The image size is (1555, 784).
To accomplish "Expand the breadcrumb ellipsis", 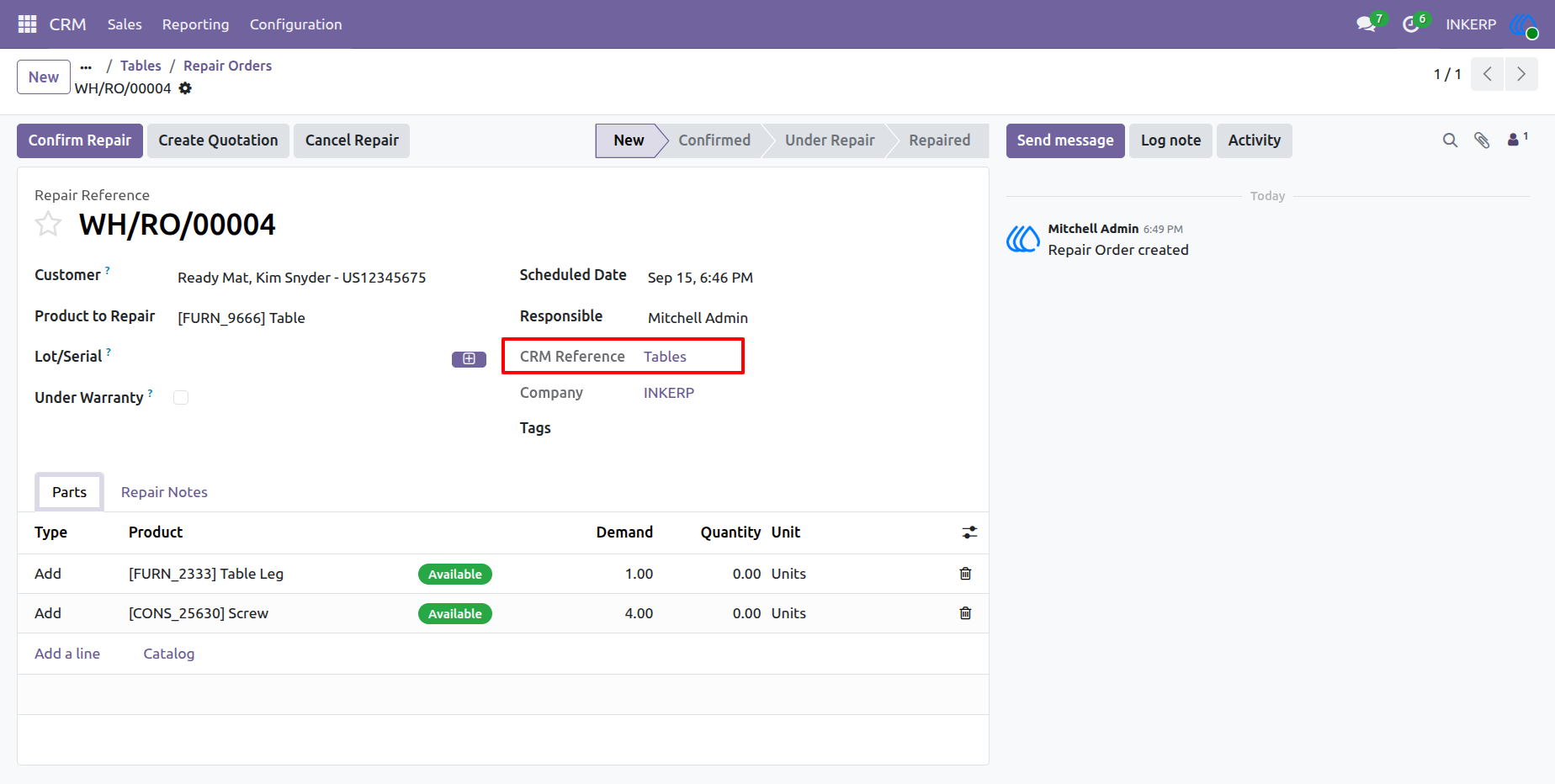I will point(86,66).
